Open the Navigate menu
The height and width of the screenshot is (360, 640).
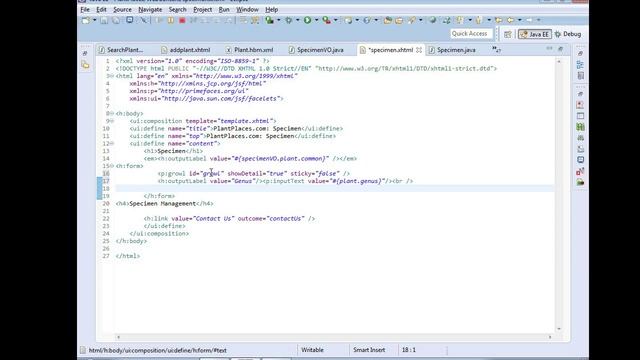coord(150,9)
